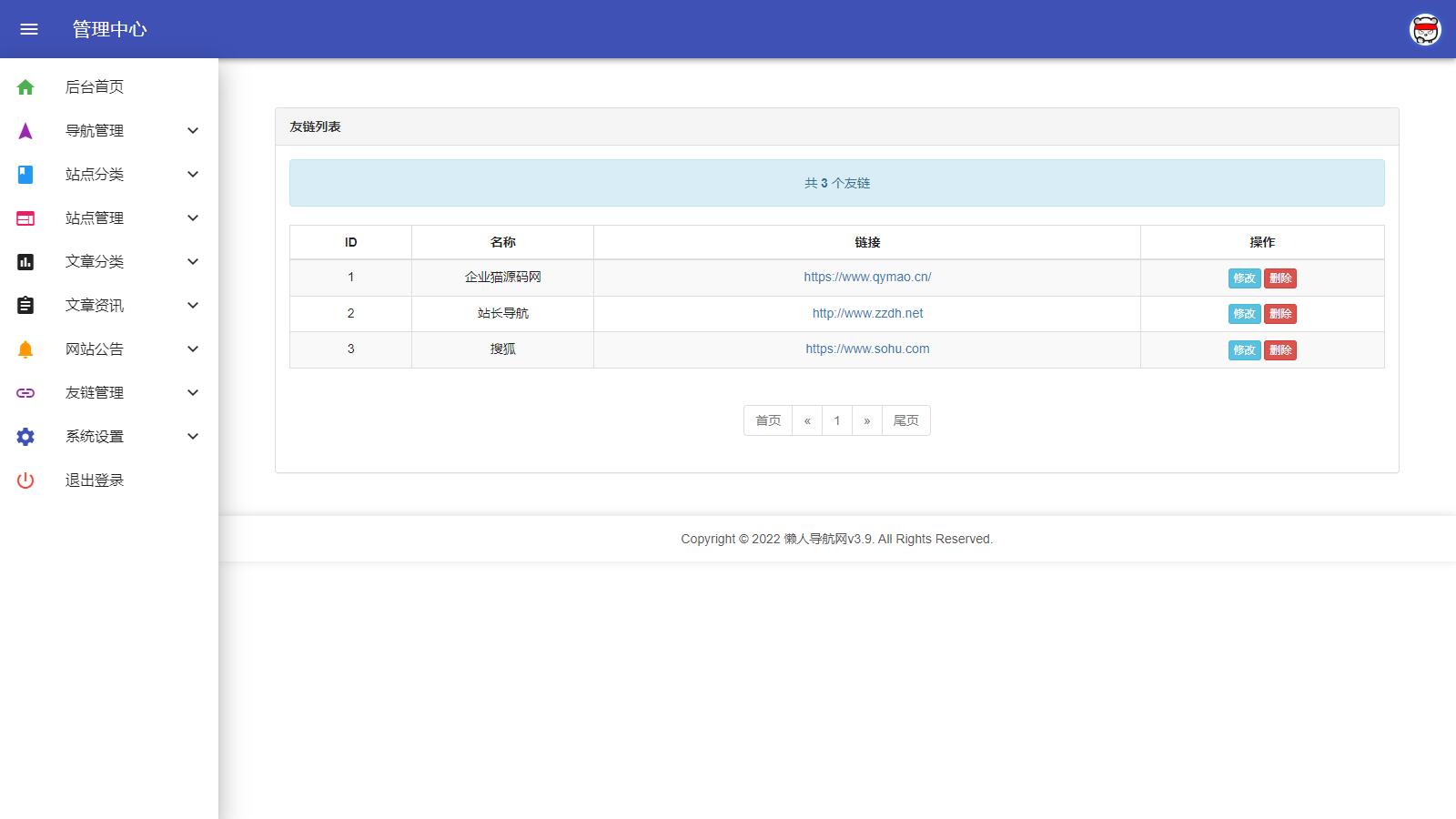Click the blue gear icon for 系统设置
The image size is (1456, 819).
click(x=25, y=437)
